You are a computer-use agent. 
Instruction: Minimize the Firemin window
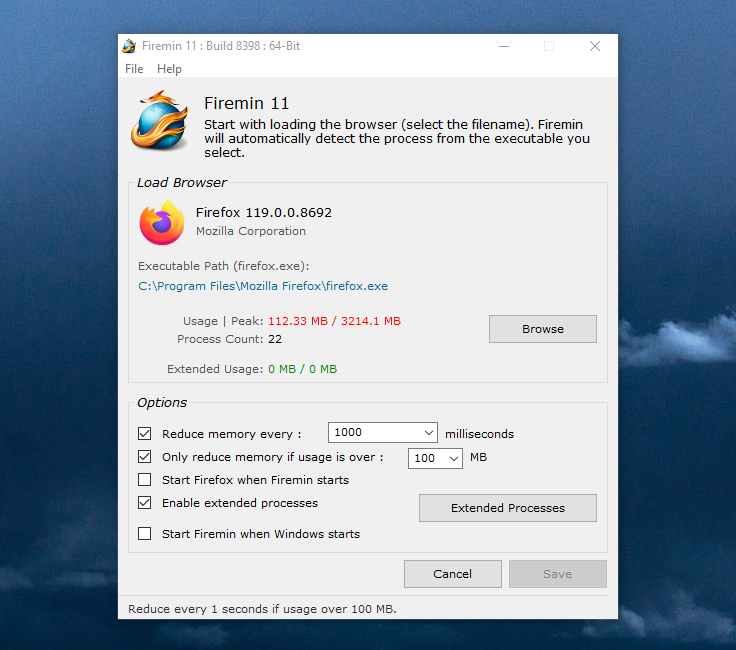504,46
